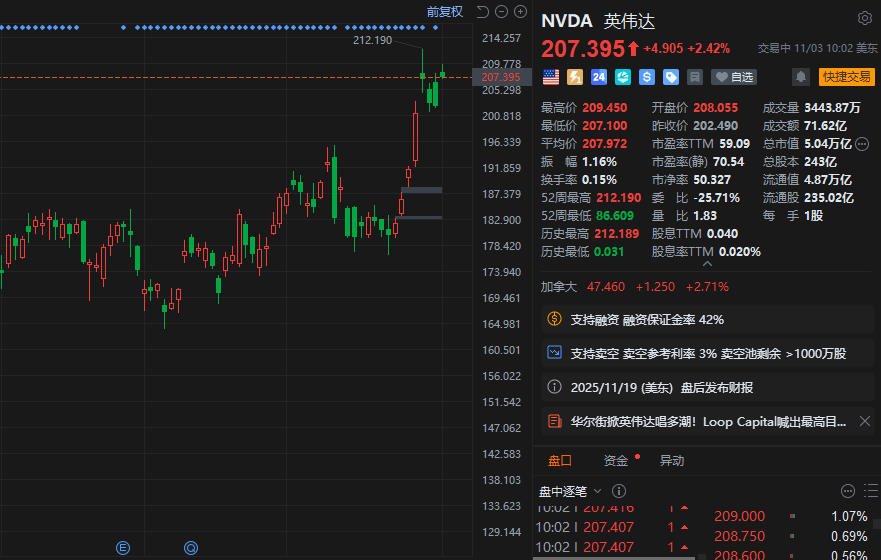The height and width of the screenshot is (560, 881).
Task: Click the US flag market icon
Action: click(550, 77)
